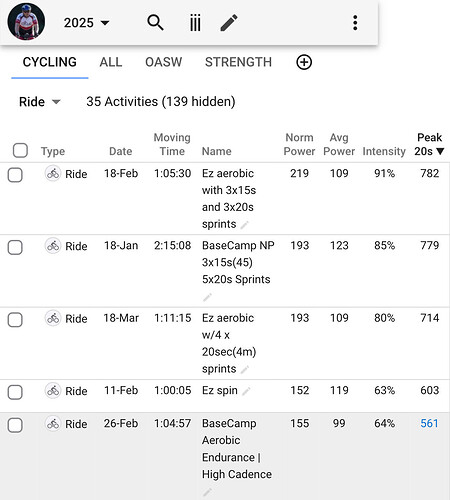Open the three-dot overflow menu

point(355,23)
